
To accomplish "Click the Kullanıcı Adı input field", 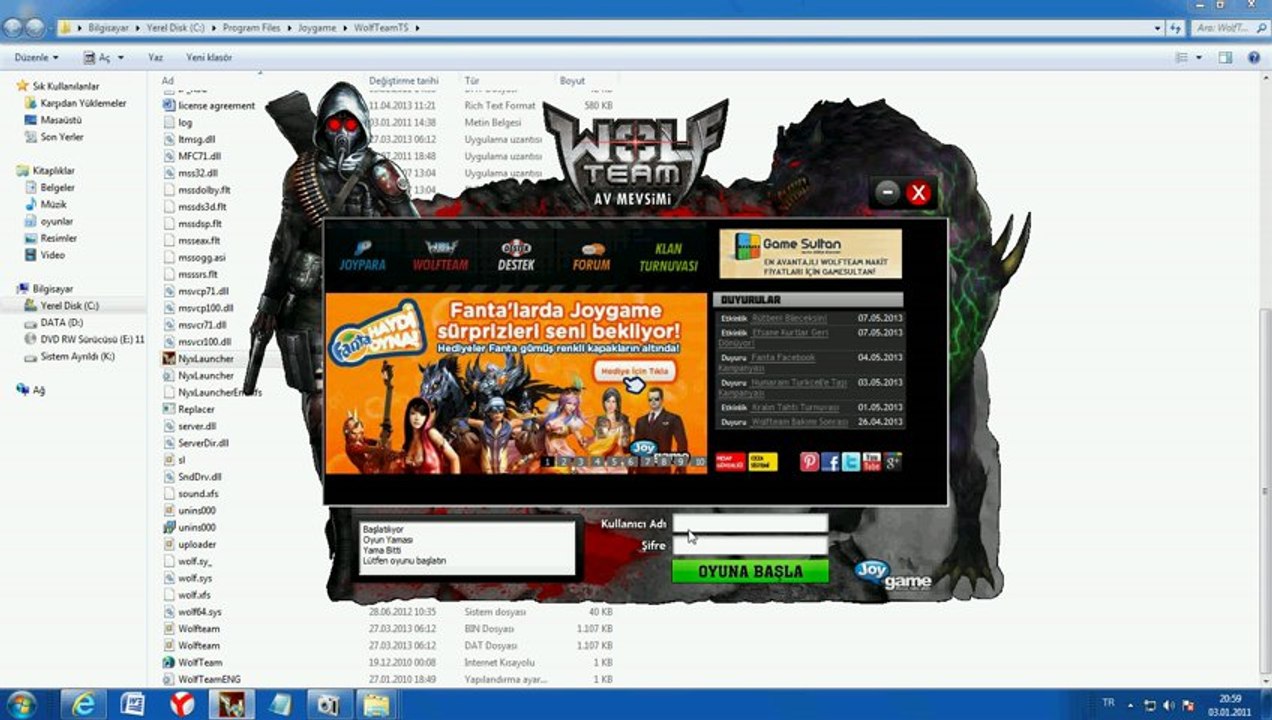I will (750, 523).
